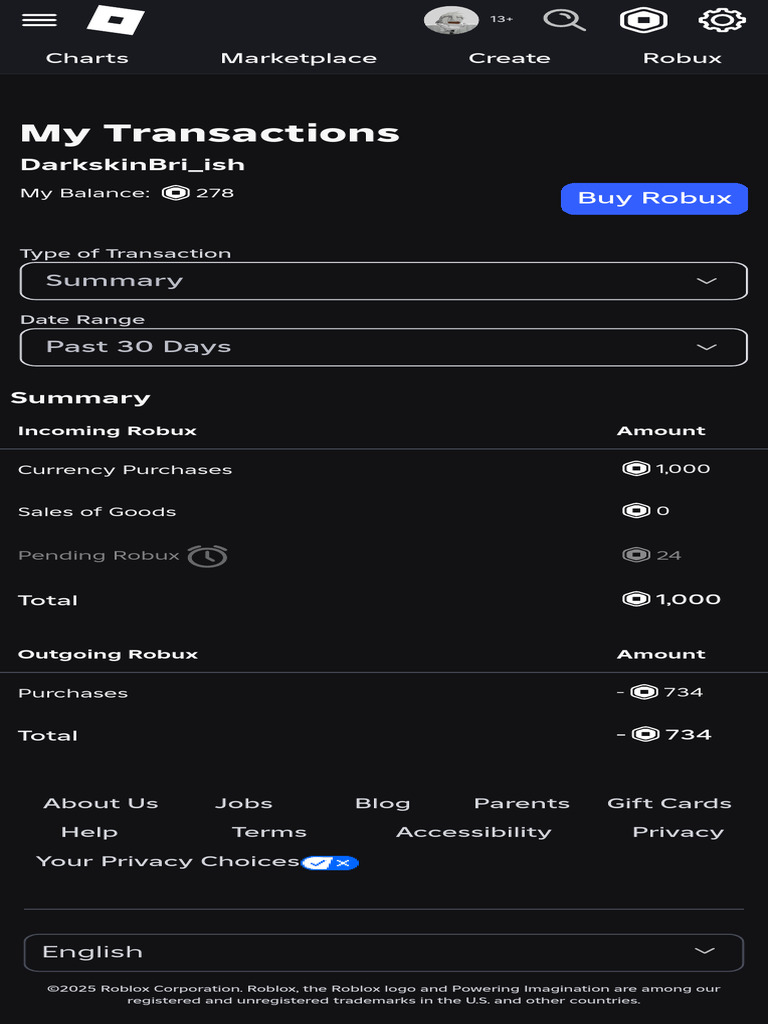
Task: Open the Help footer link
Action: (x=89, y=832)
